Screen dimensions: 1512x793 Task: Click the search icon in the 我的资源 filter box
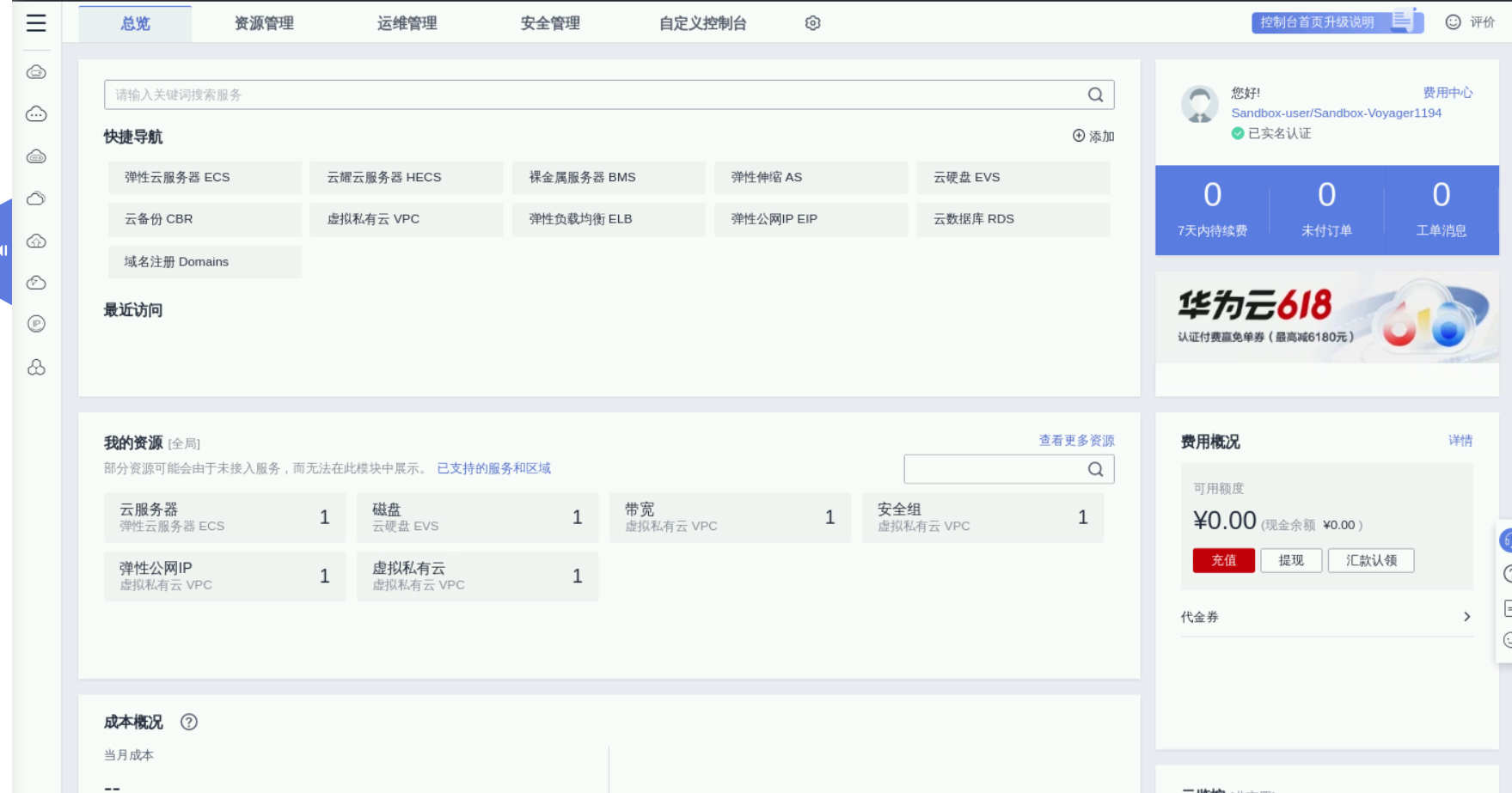pos(1095,469)
